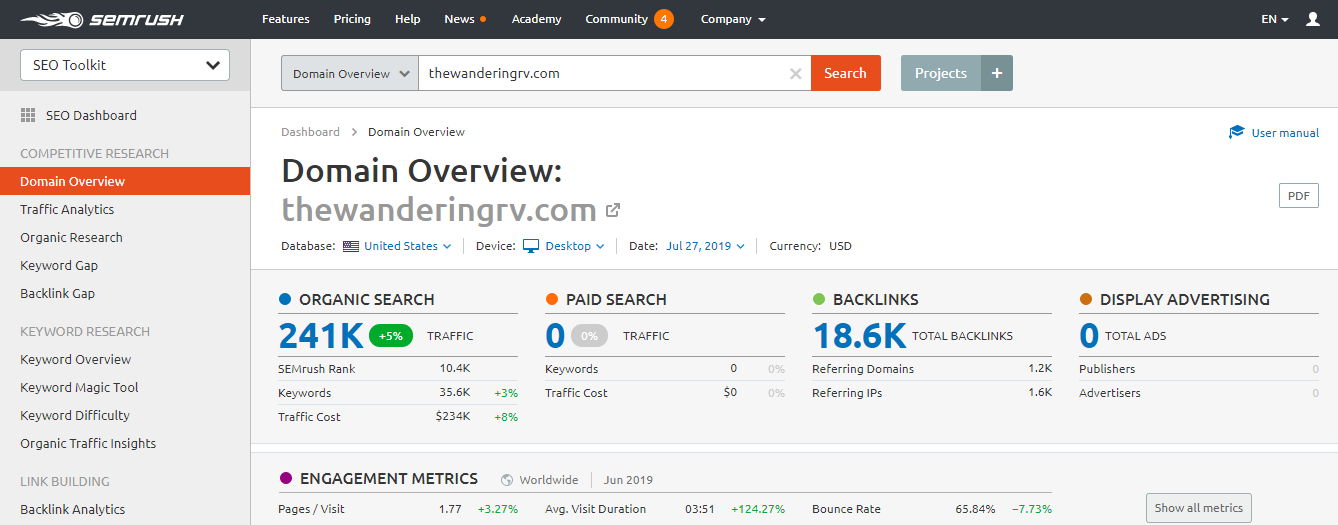The image size is (1338, 525).
Task: Click the $234K Traffic Cost value
Action: (453, 417)
